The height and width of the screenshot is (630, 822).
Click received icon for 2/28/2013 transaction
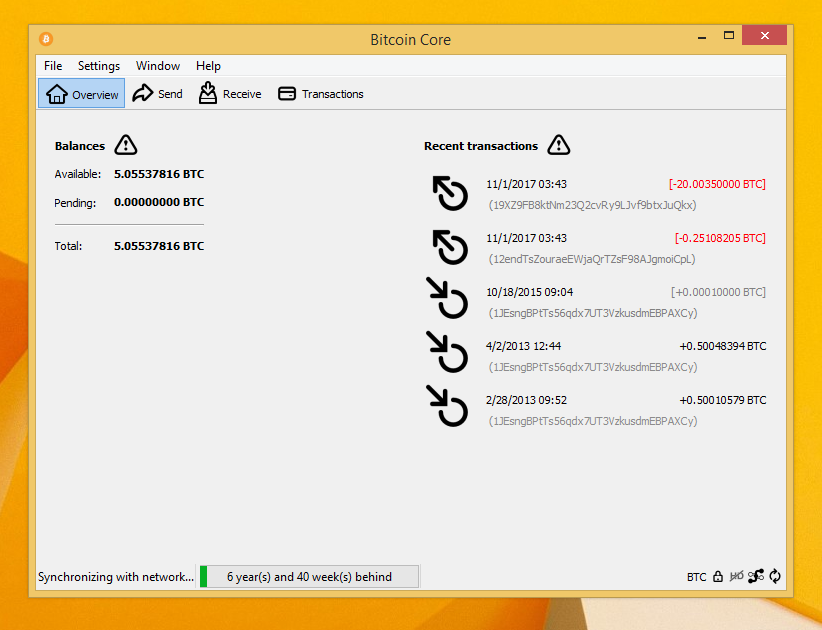(447, 406)
